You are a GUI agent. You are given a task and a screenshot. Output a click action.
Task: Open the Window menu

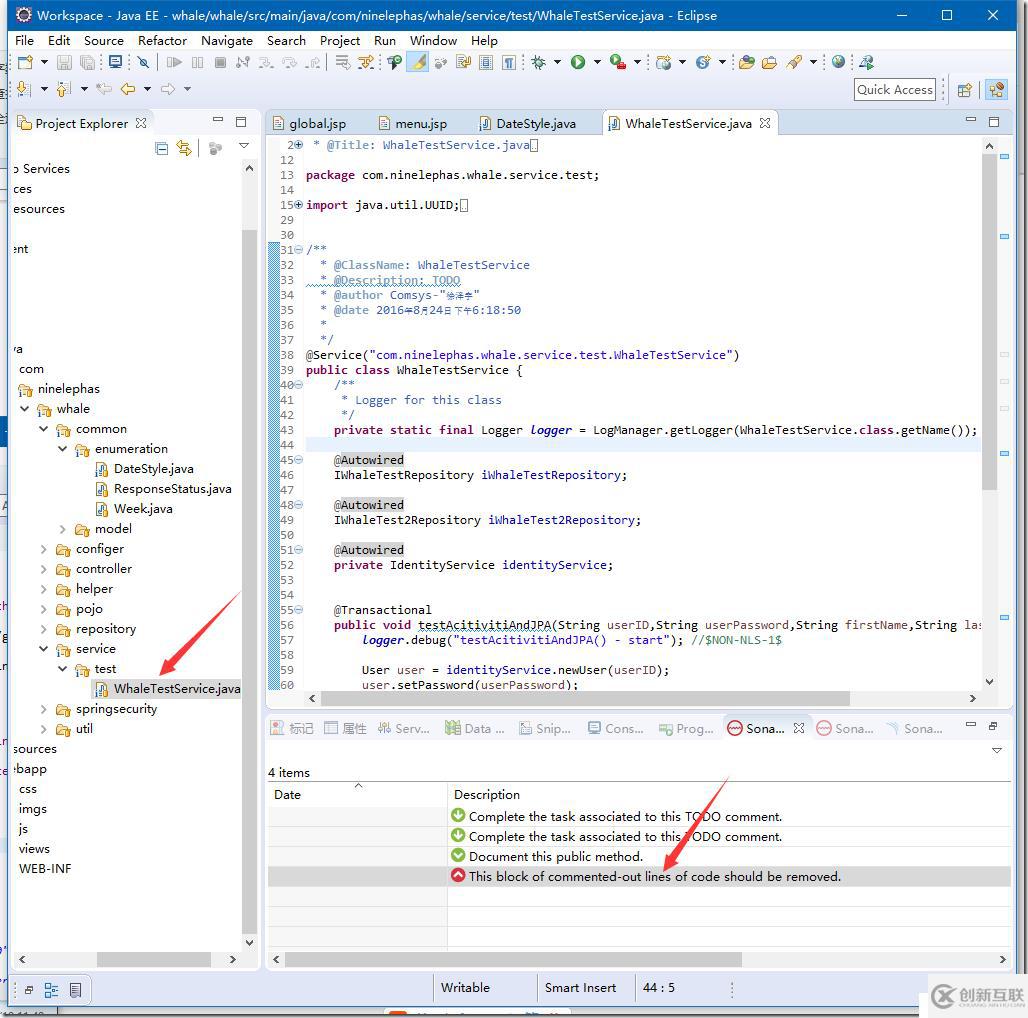pyautogui.click(x=433, y=41)
